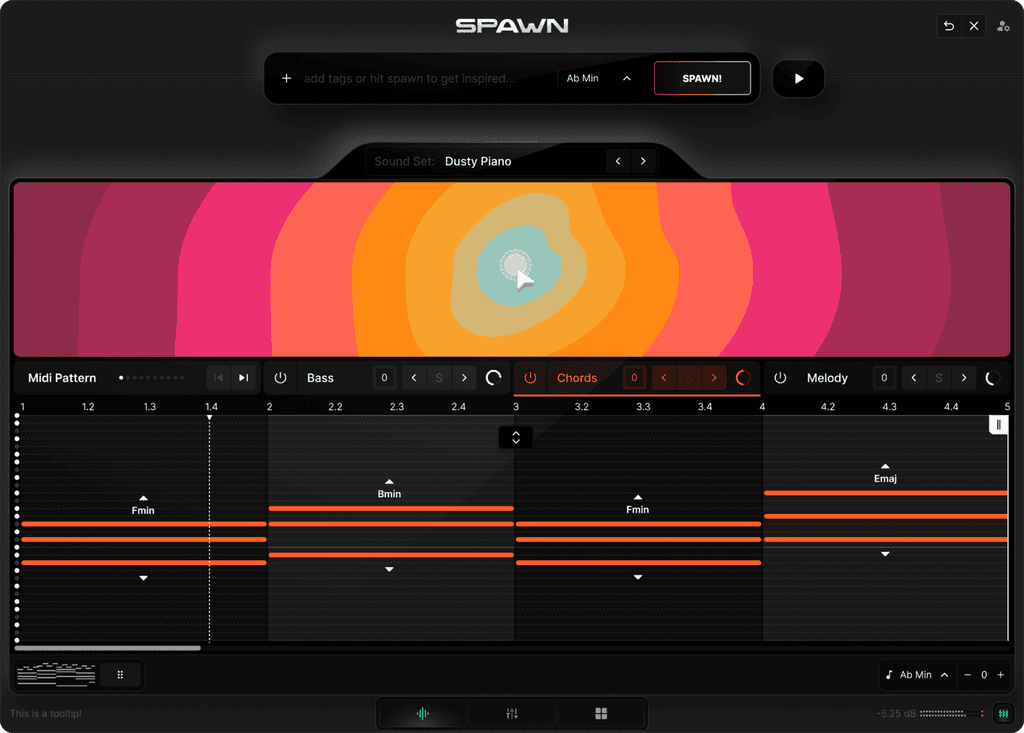Screen dimensions: 1024x733
Task: Open the user settings icon in top corner
Action: click(x=1003, y=25)
